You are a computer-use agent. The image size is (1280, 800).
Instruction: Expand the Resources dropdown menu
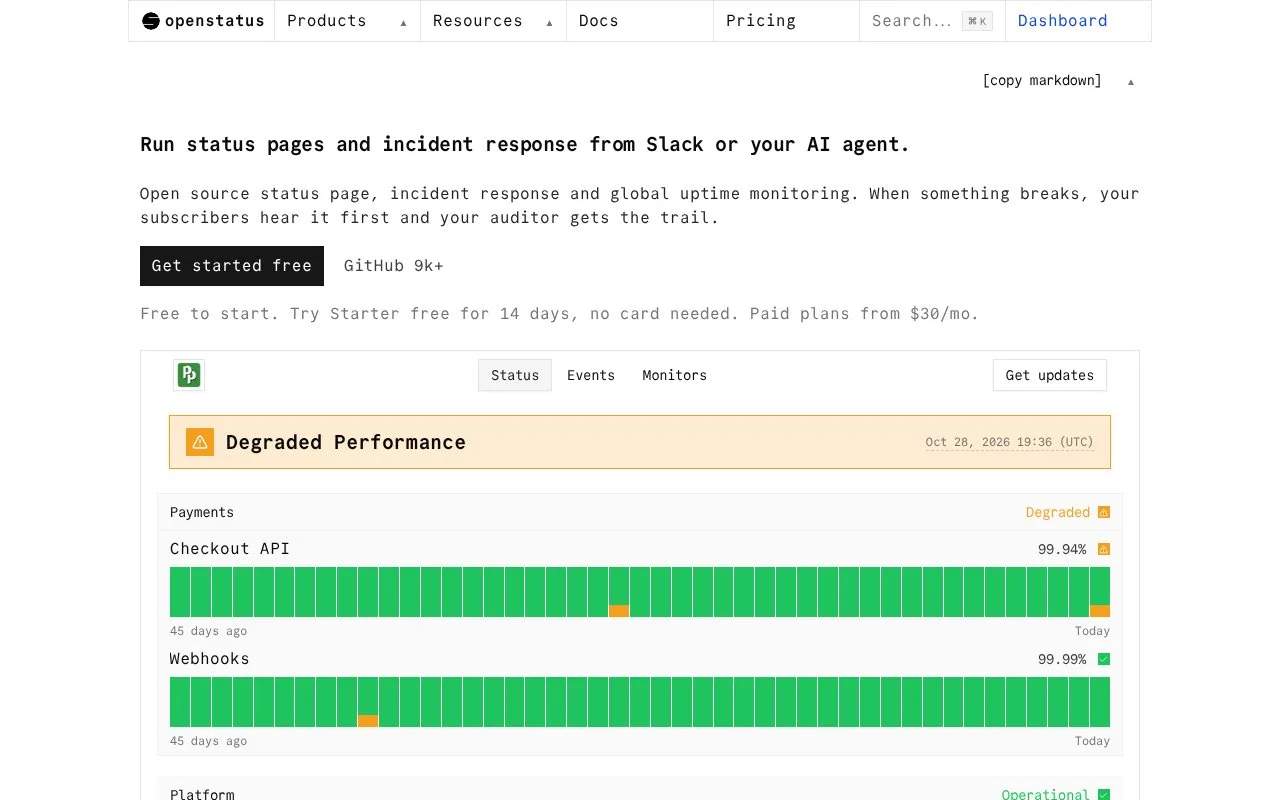tap(493, 21)
